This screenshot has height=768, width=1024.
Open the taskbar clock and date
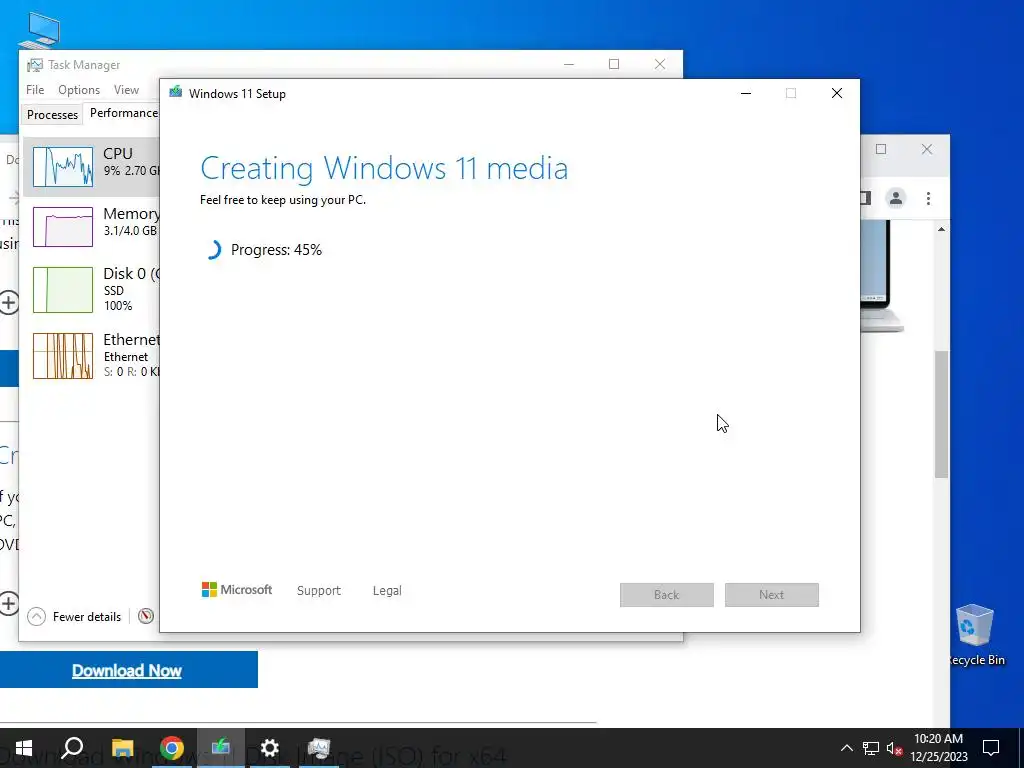[938, 748]
